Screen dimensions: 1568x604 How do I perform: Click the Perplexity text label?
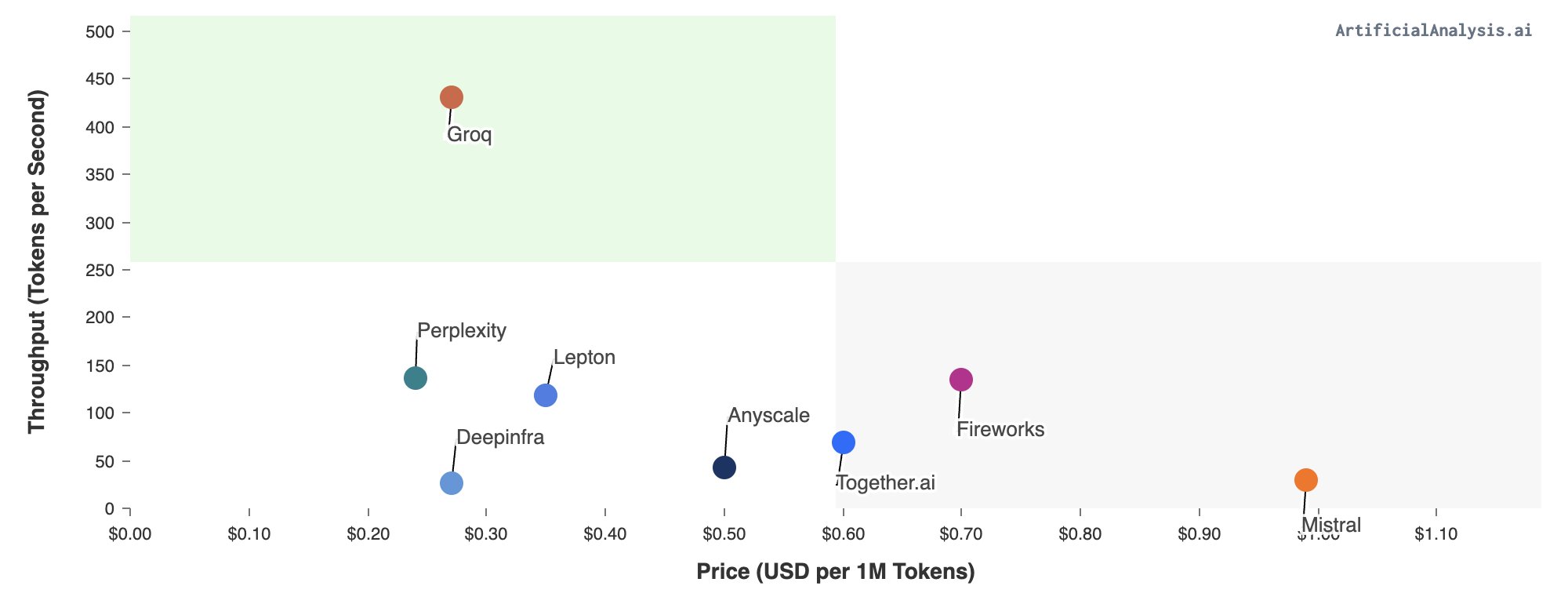click(x=462, y=330)
